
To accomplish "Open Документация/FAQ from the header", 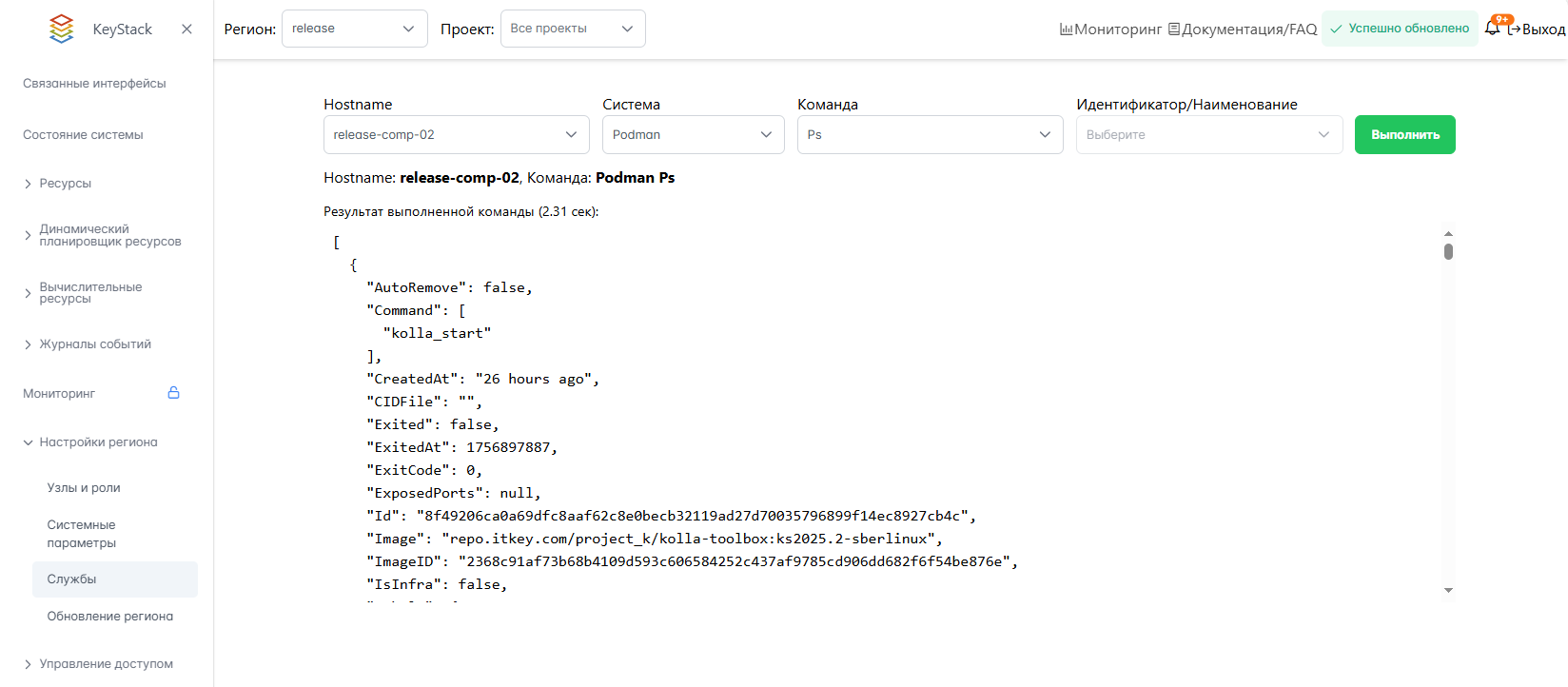I will [x=1242, y=29].
